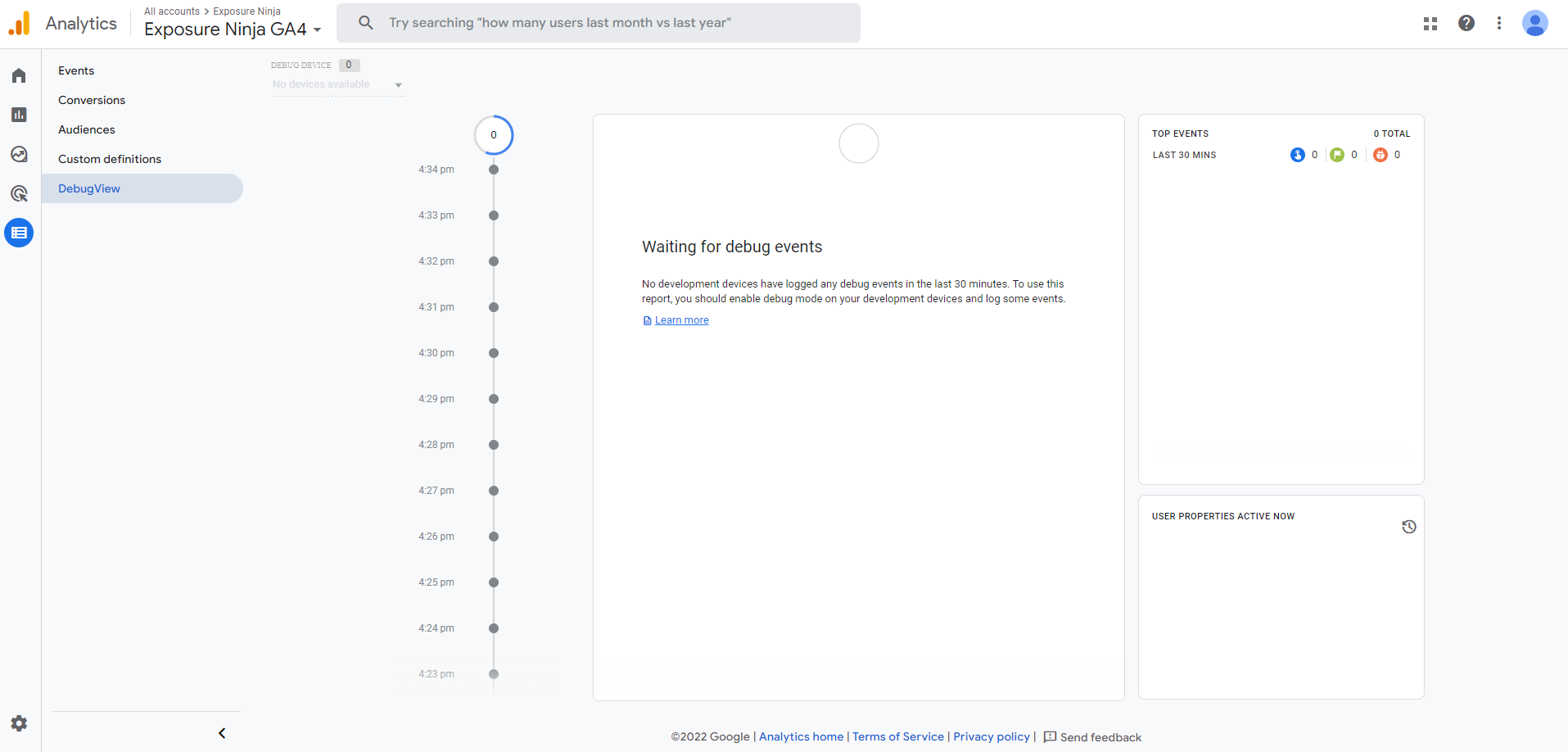This screenshot has height=752, width=1568.
Task: Select Events in the Configure menu
Action: [76, 70]
